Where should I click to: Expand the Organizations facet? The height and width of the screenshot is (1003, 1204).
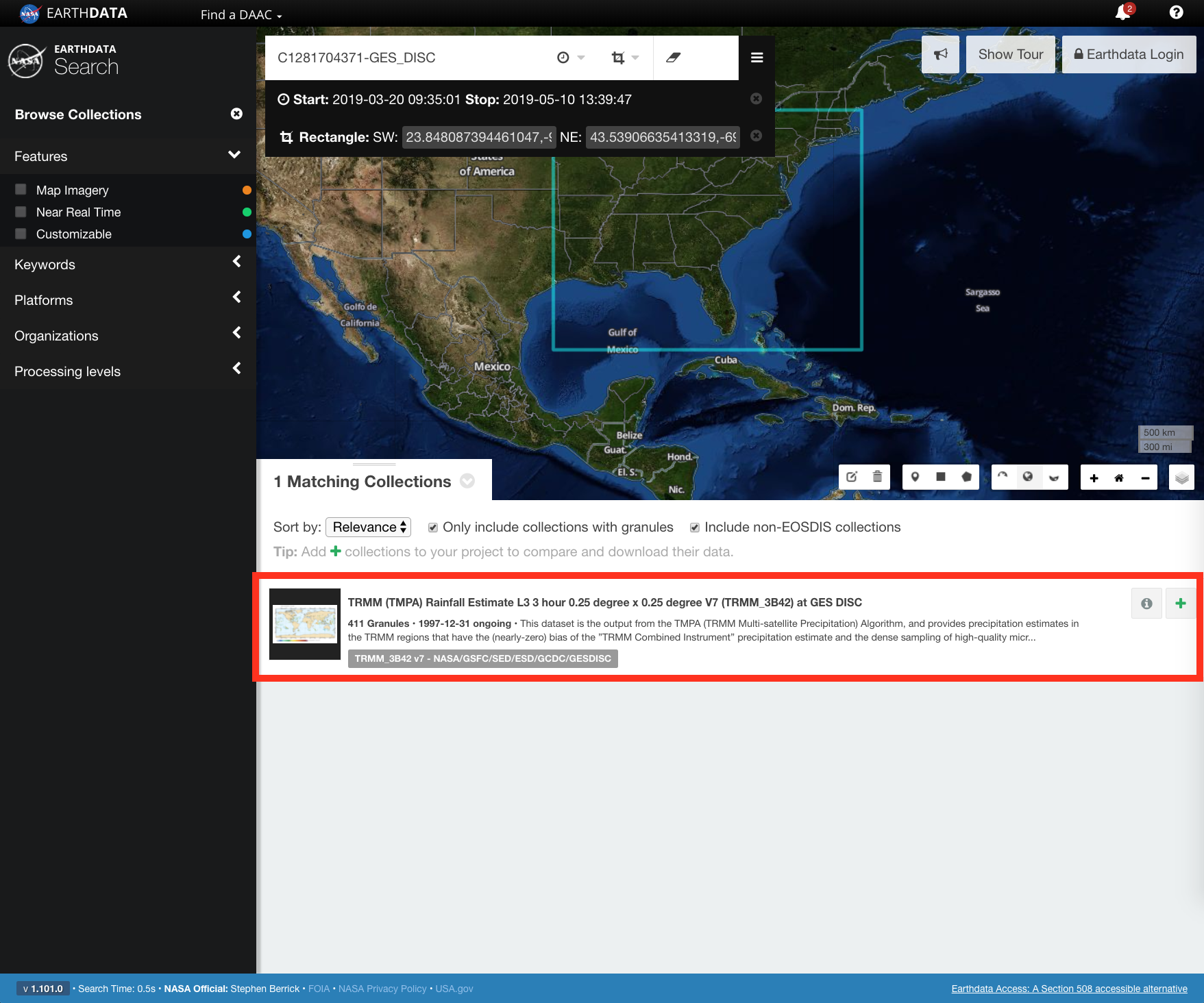click(236, 333)
